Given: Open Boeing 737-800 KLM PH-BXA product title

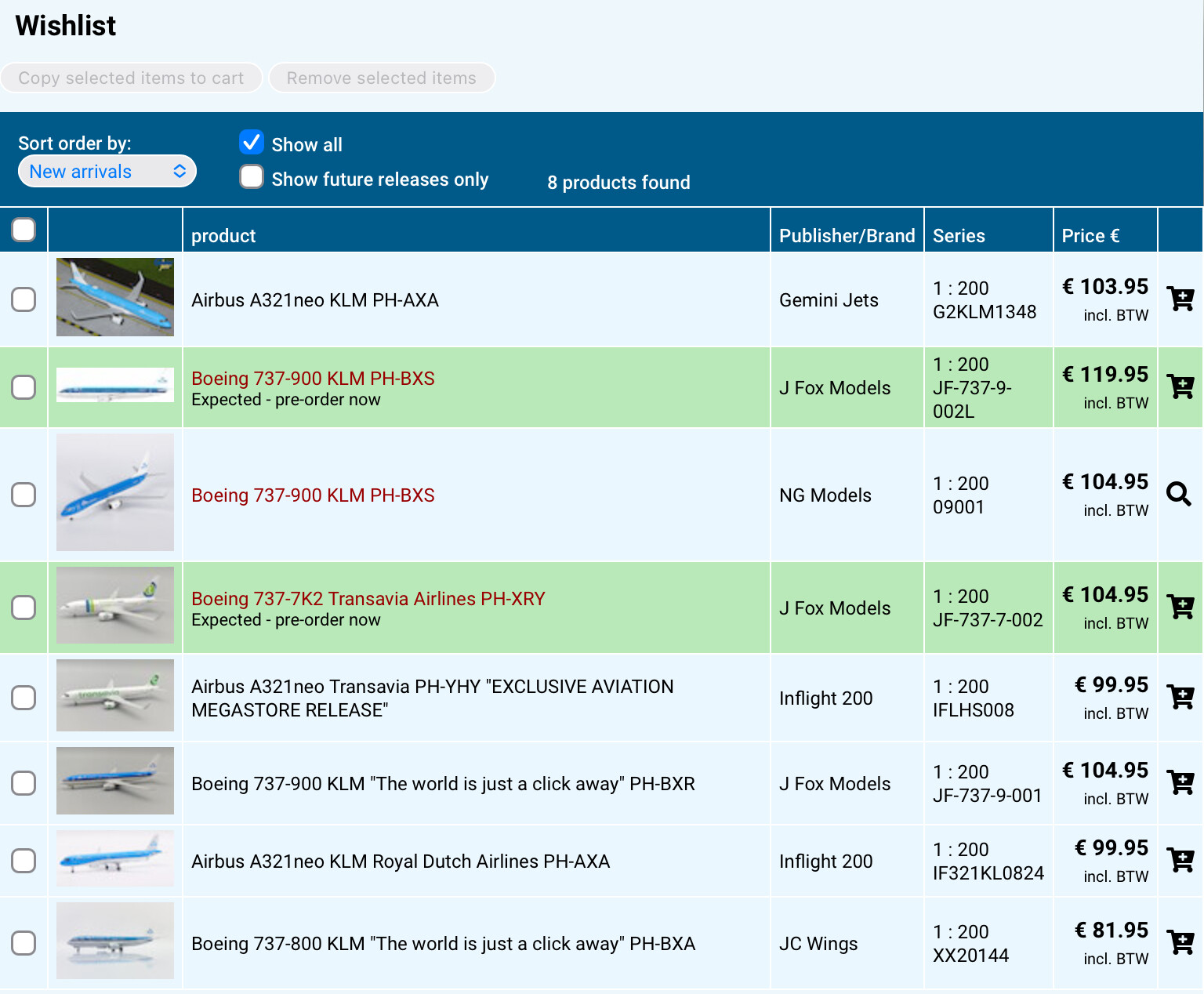Looking at the screenshot, I should point(444,943).
